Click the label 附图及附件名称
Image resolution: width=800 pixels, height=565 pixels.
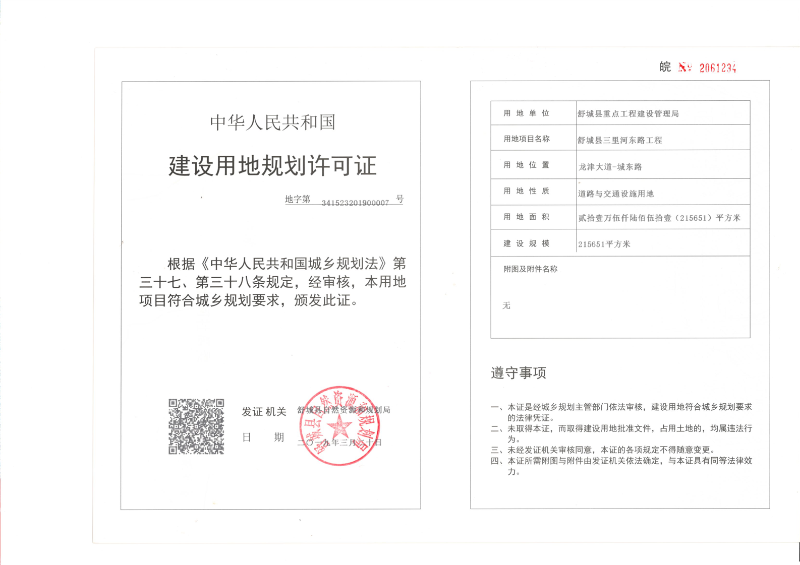tap(531, 269)
